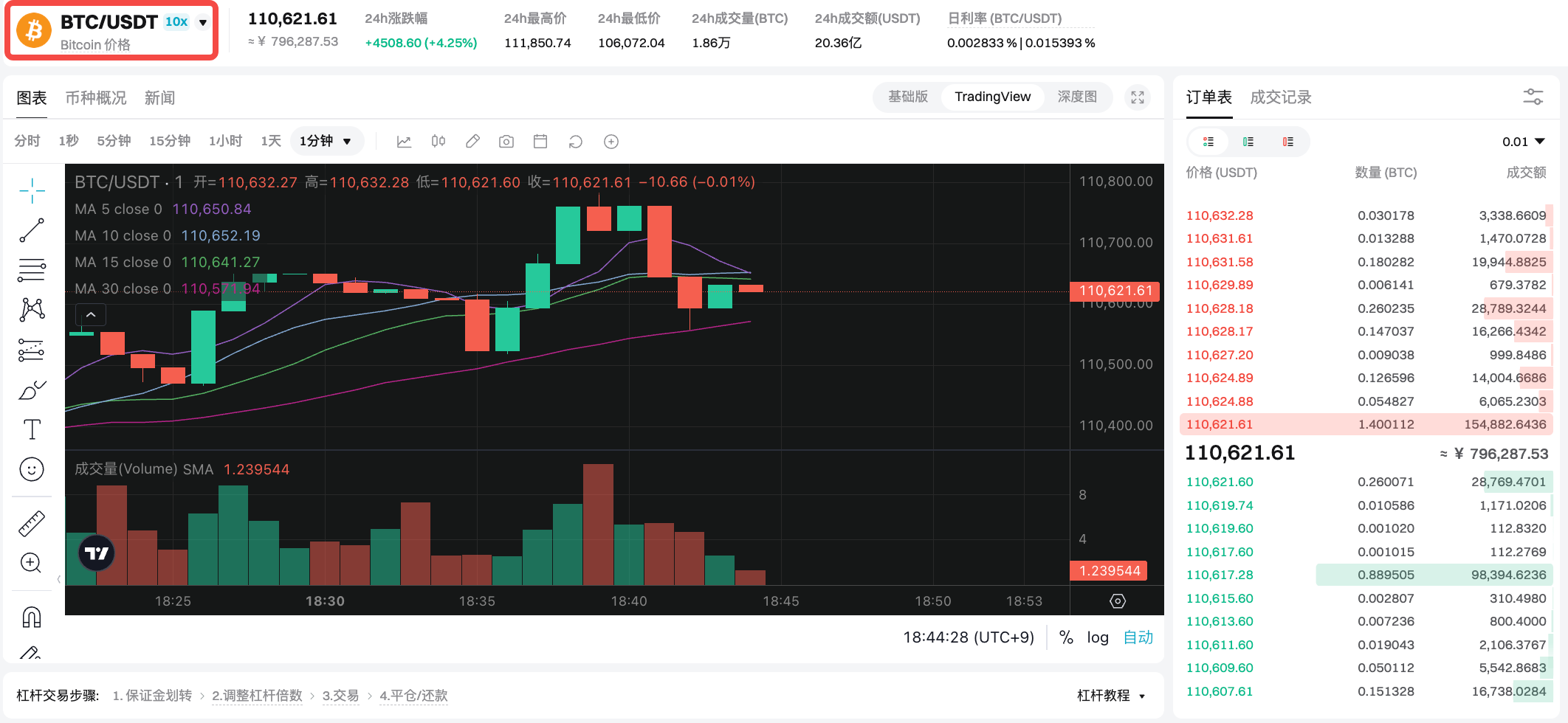The image size is (1568, 723).
Task: Take a chart snapshot with camera icon
Action: pos(506,141)
